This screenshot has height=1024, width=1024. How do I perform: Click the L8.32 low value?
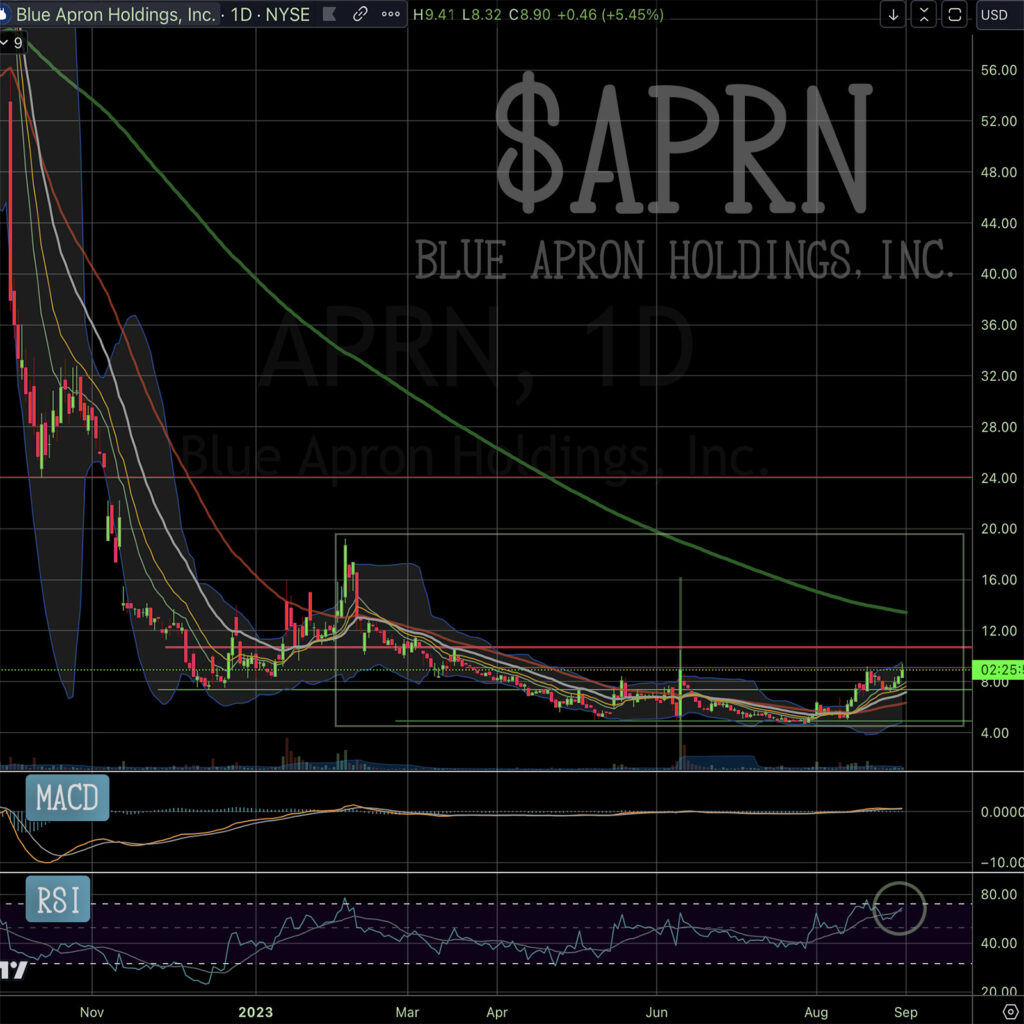click(482, 14)
